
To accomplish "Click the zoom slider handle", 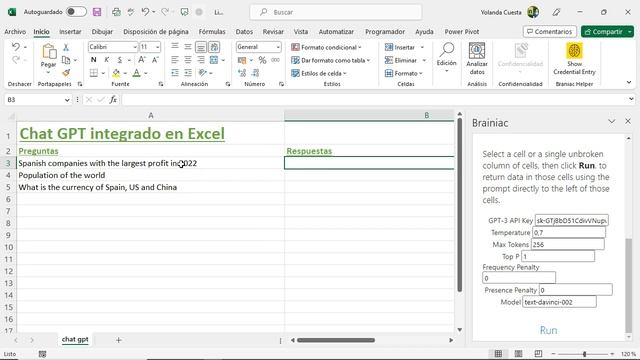I will click(x=584, y=354).
